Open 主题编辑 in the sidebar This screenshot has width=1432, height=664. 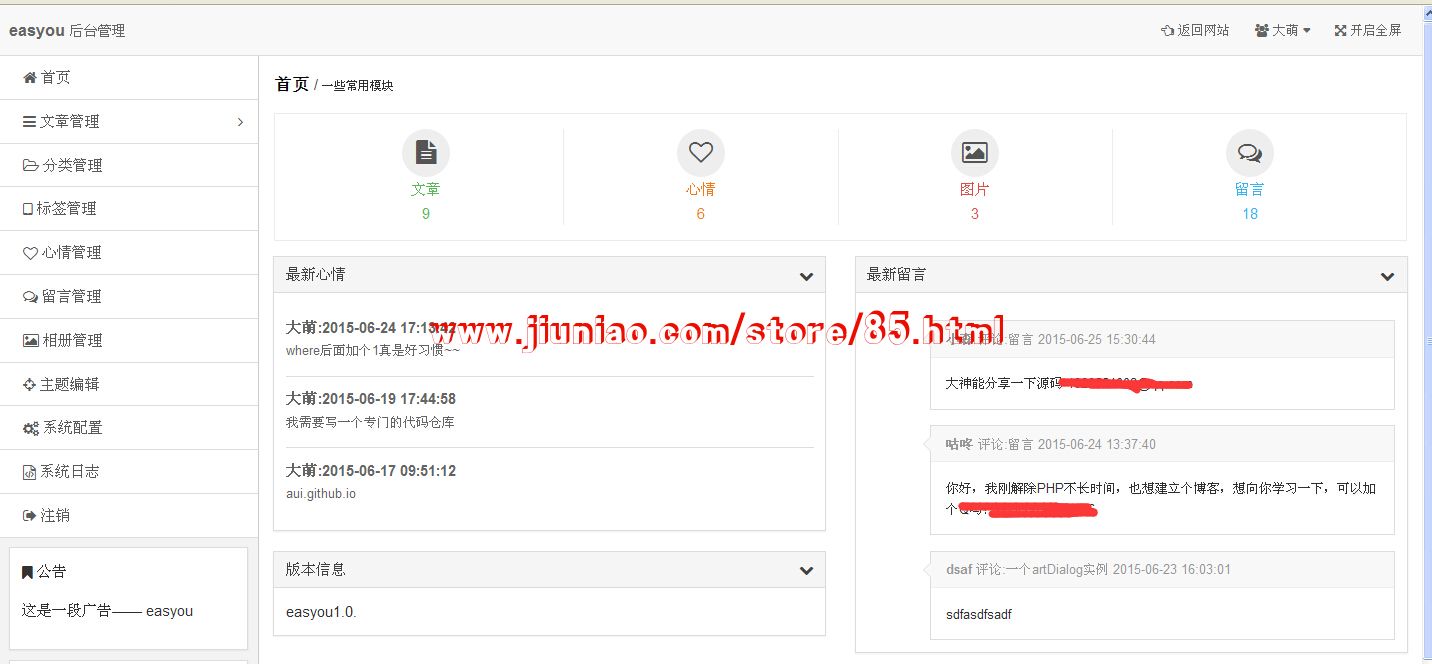[129, 384]
